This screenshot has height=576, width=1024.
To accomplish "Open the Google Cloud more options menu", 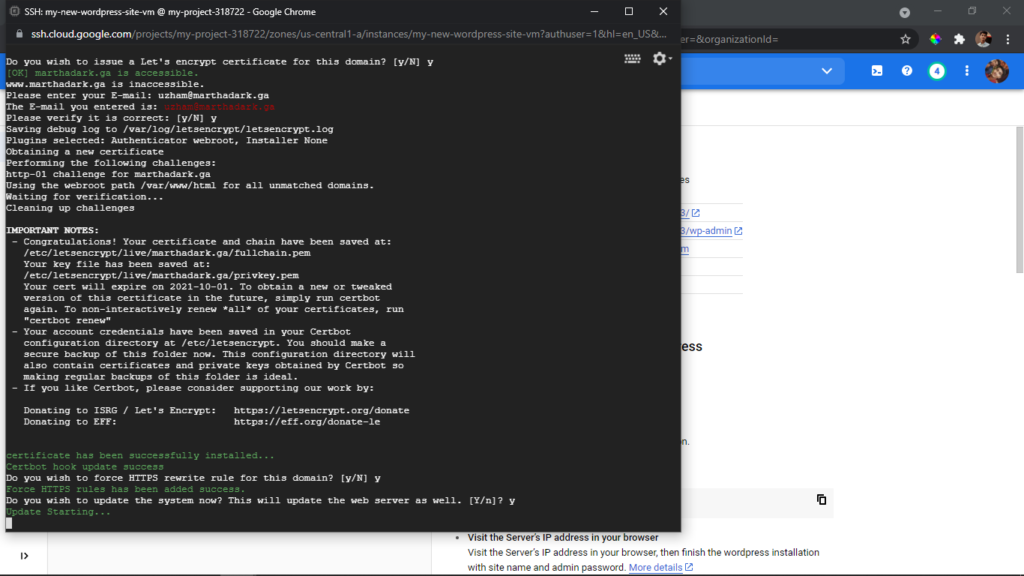I will (967, 71).
